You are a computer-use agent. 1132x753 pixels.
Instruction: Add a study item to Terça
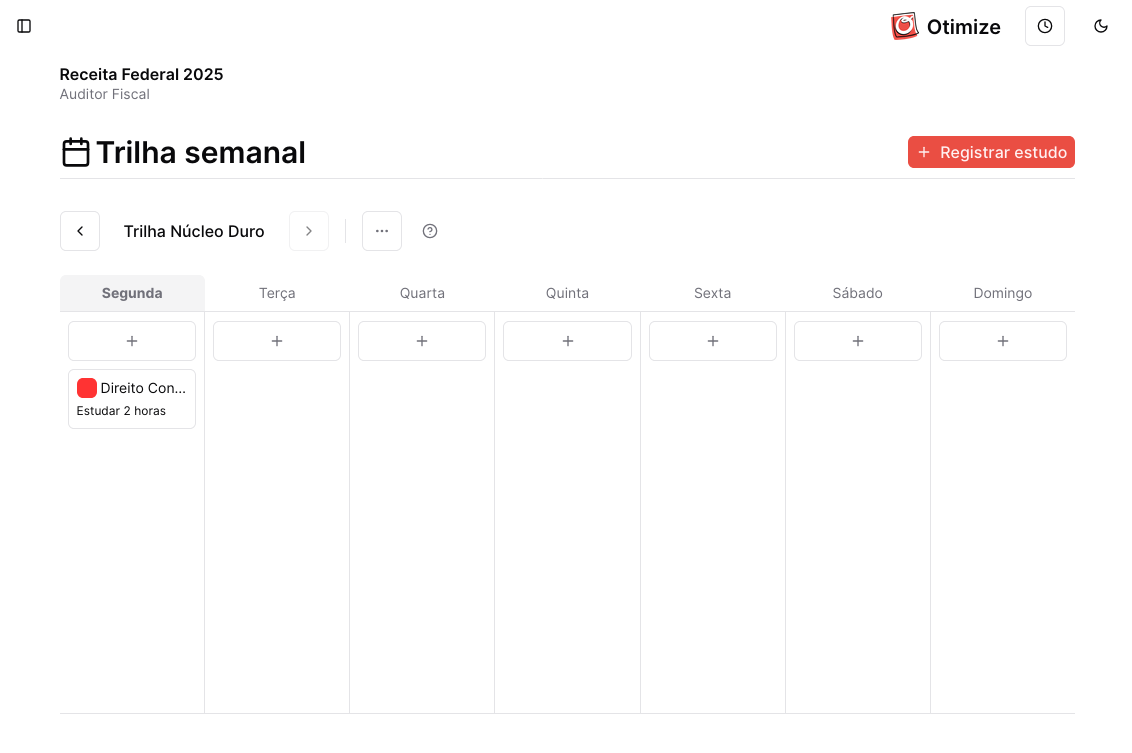[x=277, y=341]
